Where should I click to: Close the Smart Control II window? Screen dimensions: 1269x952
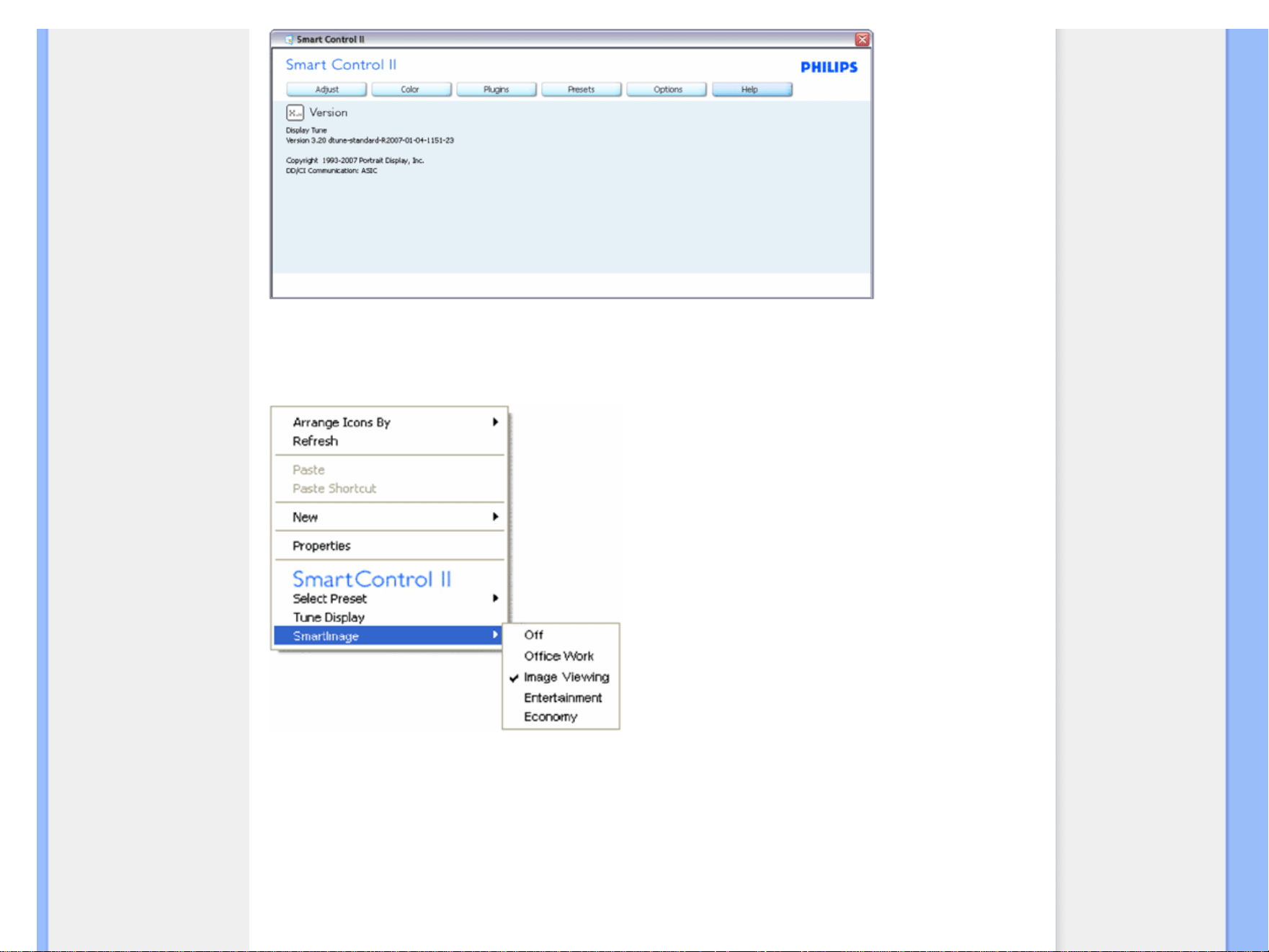coord(862,40)
